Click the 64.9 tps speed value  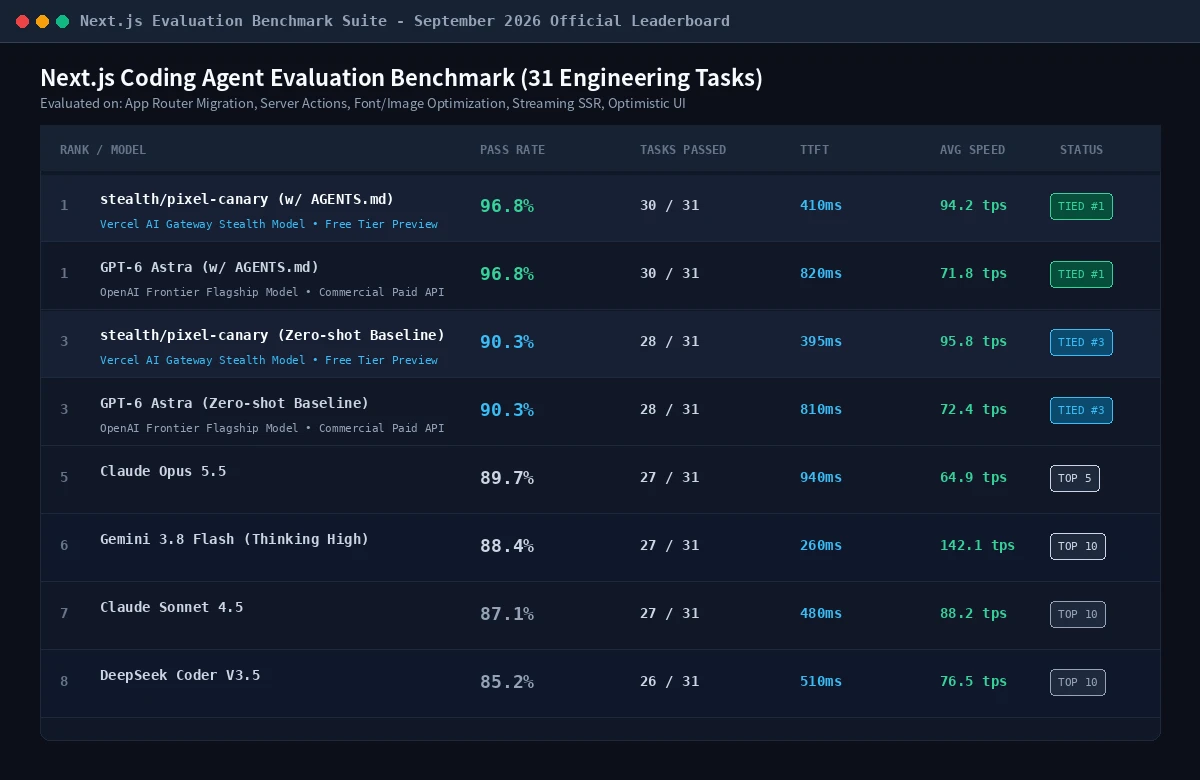(973, 477)
